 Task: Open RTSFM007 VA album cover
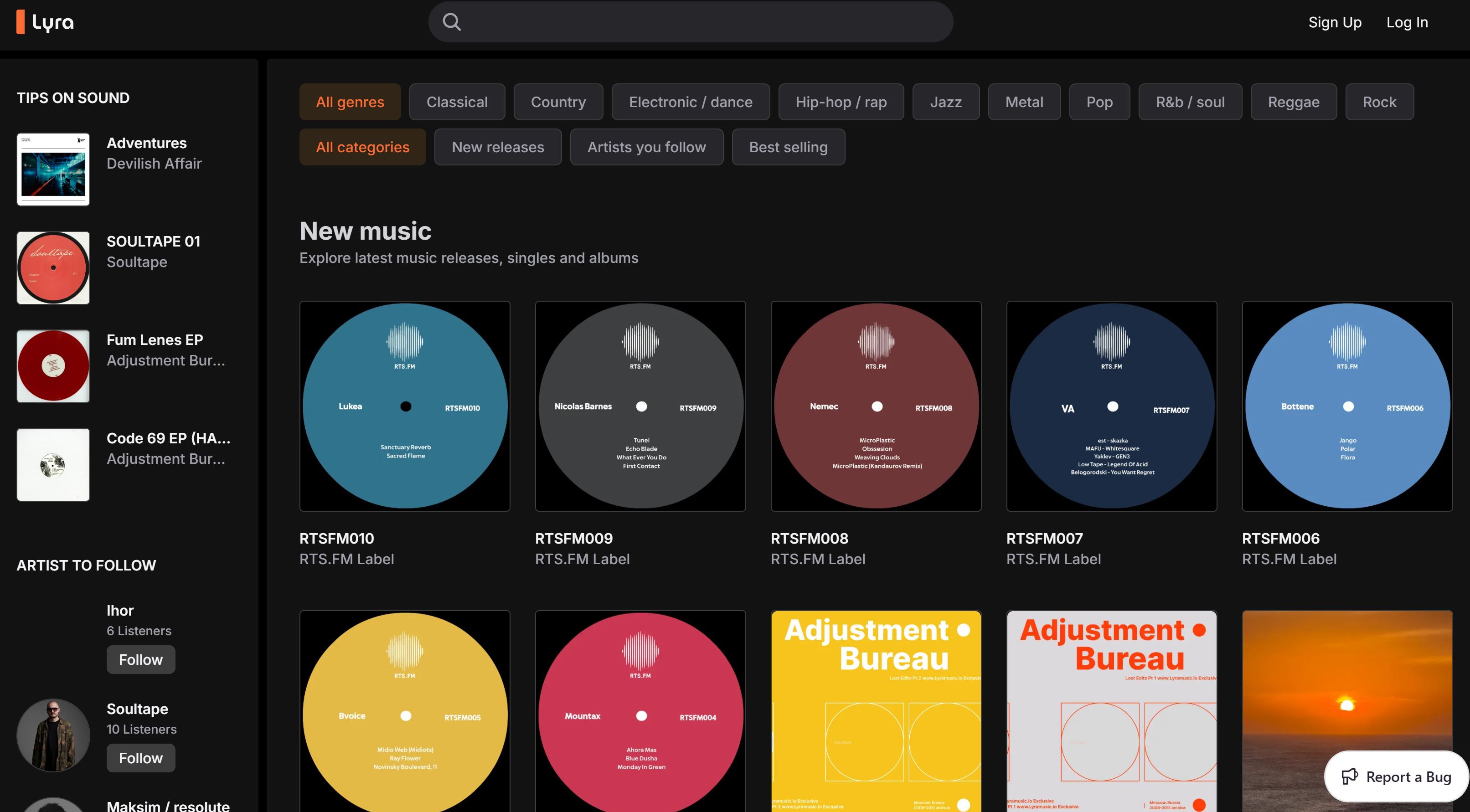[1112, 406]
